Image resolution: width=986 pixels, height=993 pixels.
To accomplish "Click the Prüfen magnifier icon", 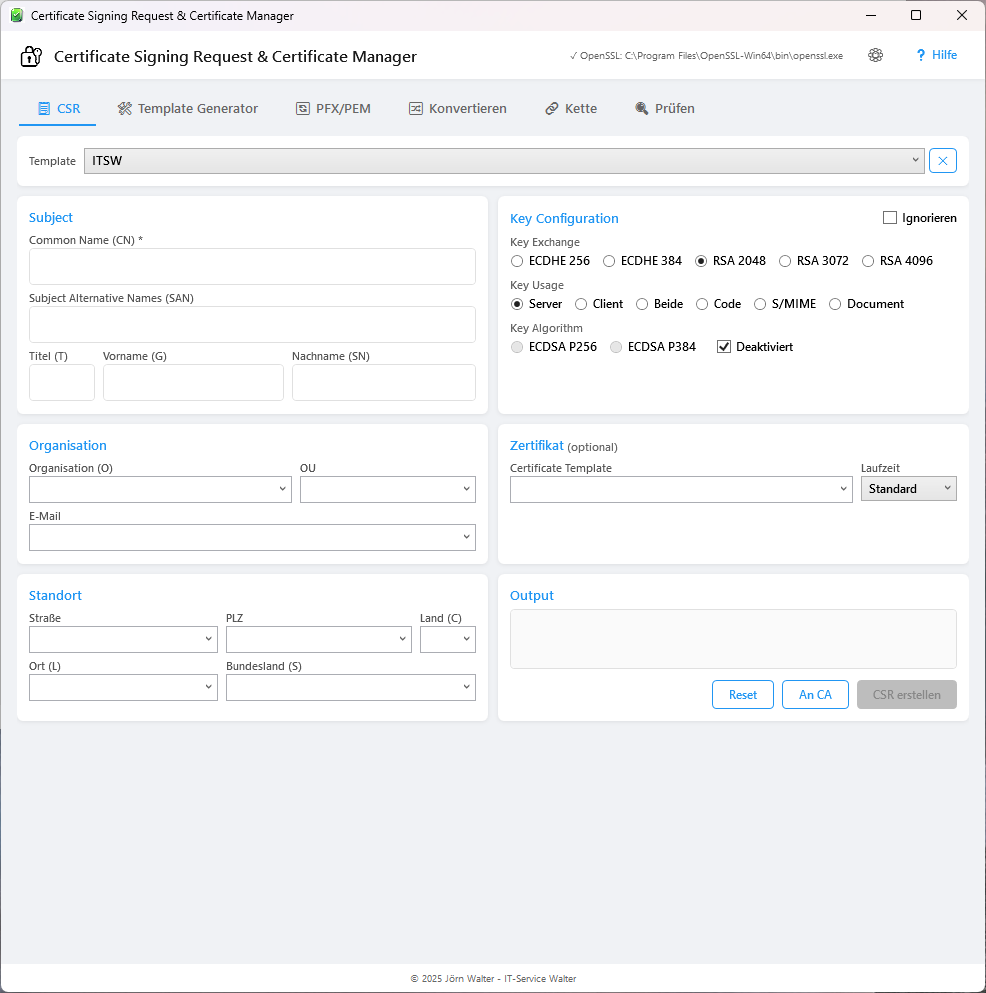I will point(640,107).
